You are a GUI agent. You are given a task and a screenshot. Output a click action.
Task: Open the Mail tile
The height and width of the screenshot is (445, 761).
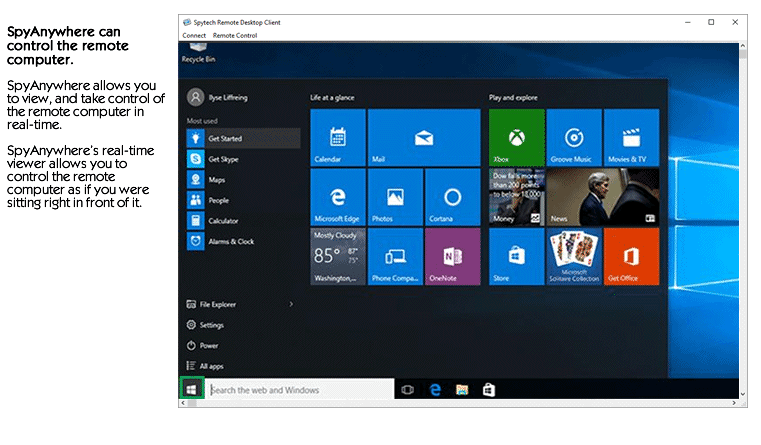424,137
